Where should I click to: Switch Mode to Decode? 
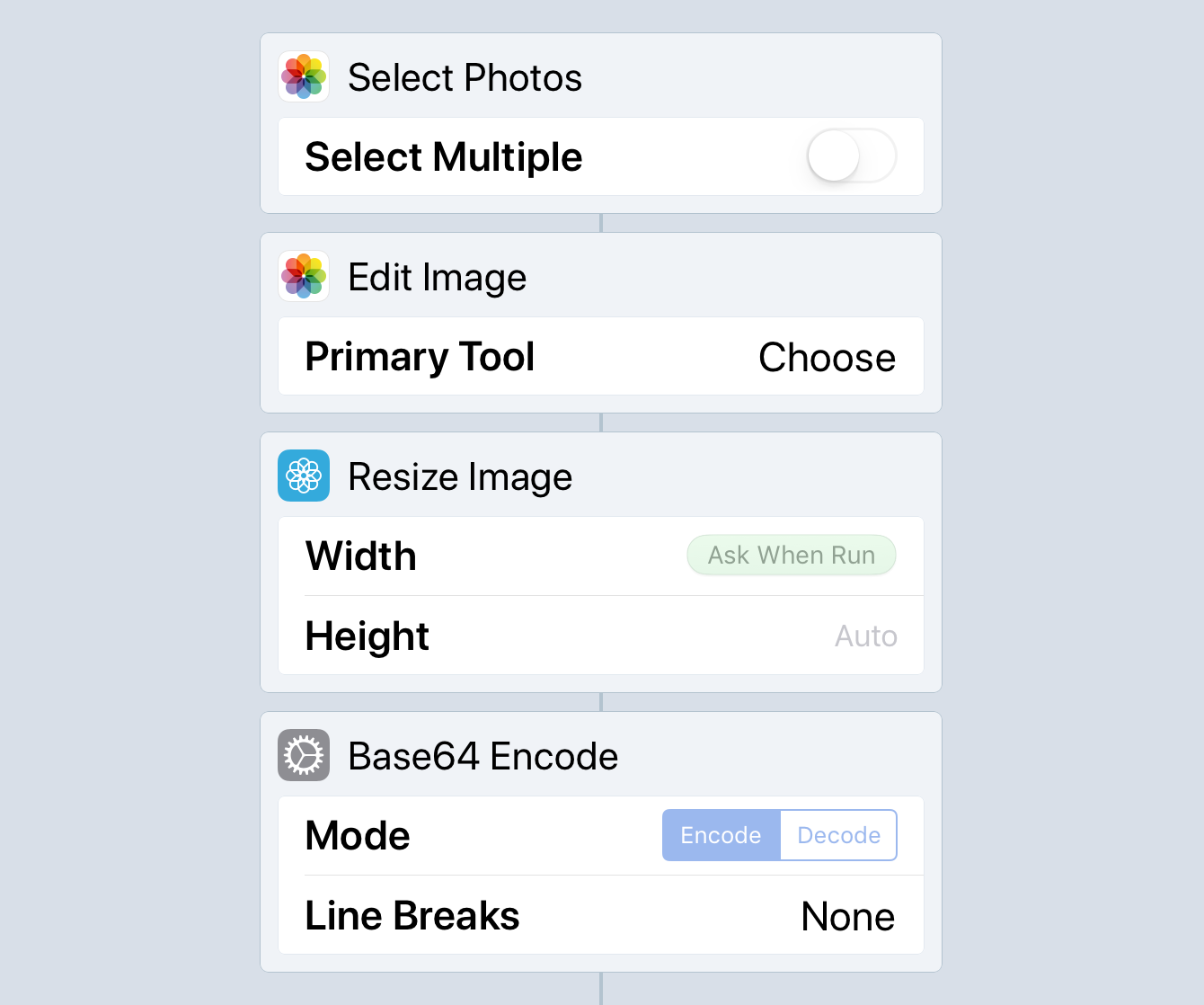839,835
